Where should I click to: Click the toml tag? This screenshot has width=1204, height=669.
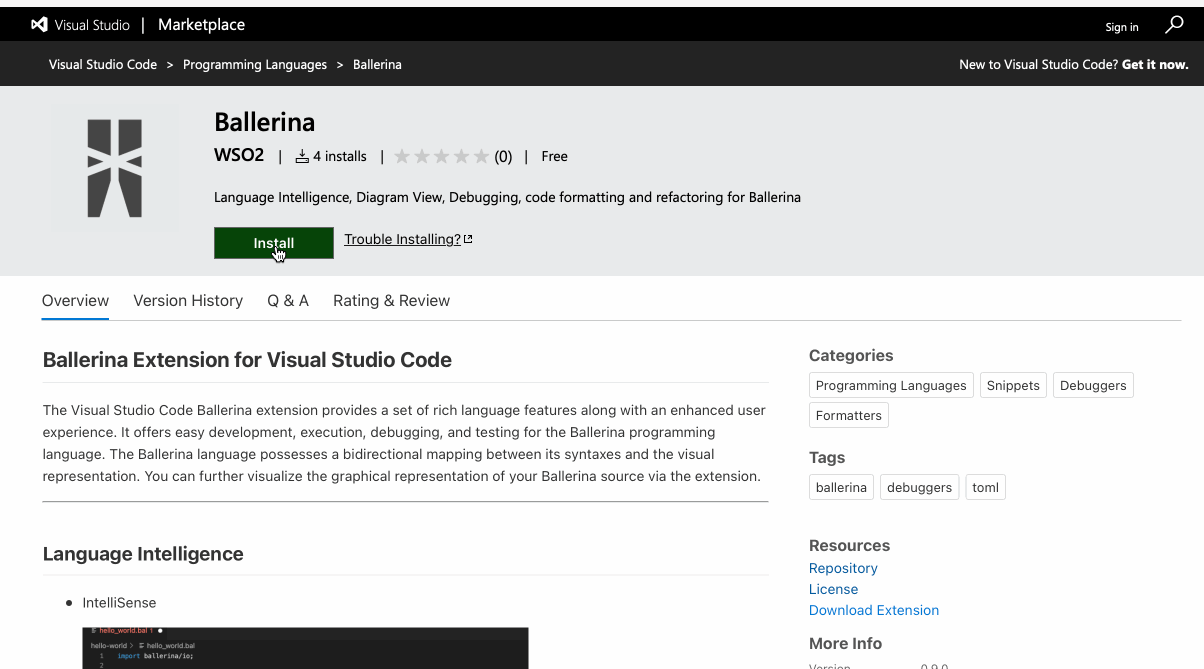tap(985, 488)
